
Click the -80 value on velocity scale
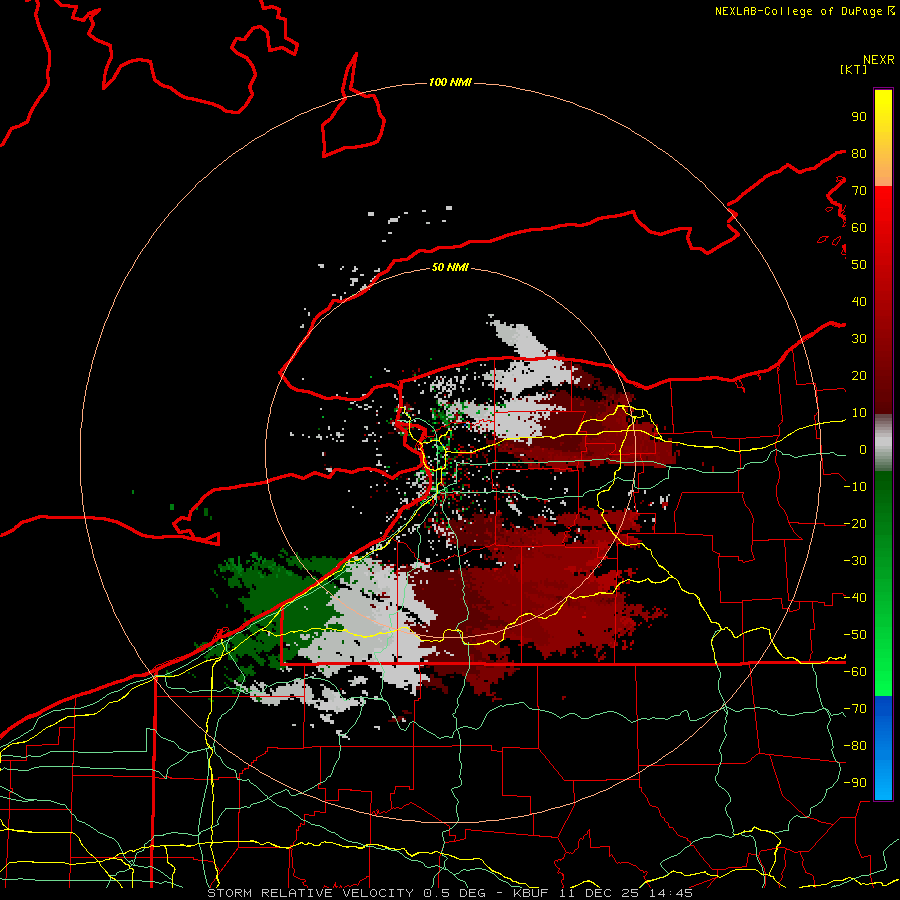(x=855, y=746)
